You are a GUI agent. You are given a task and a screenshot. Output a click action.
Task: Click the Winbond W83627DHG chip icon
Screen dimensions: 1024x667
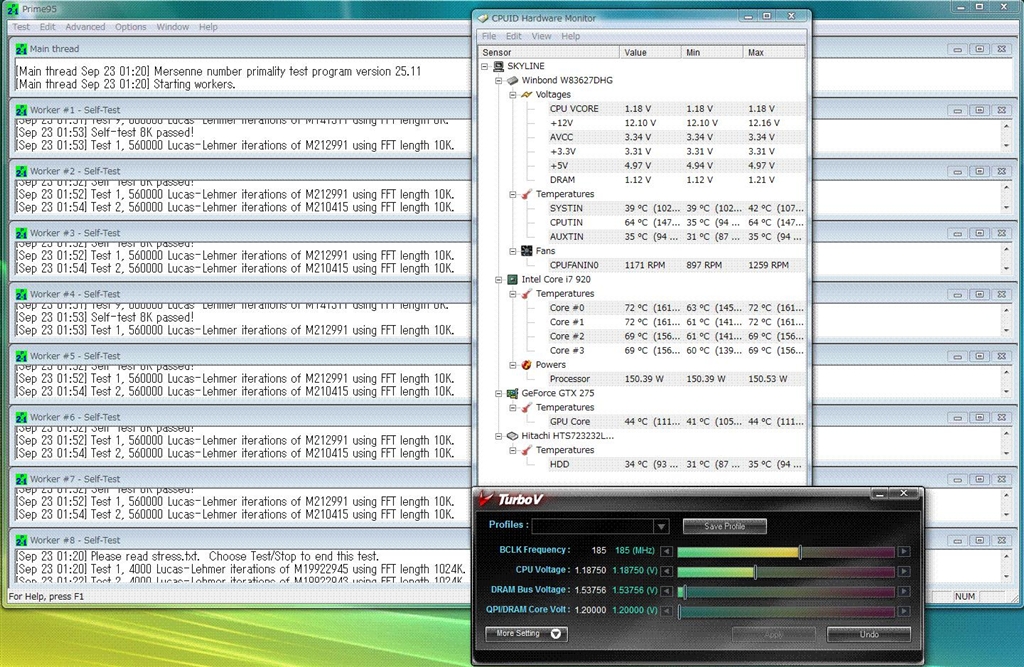pos(513,80)
